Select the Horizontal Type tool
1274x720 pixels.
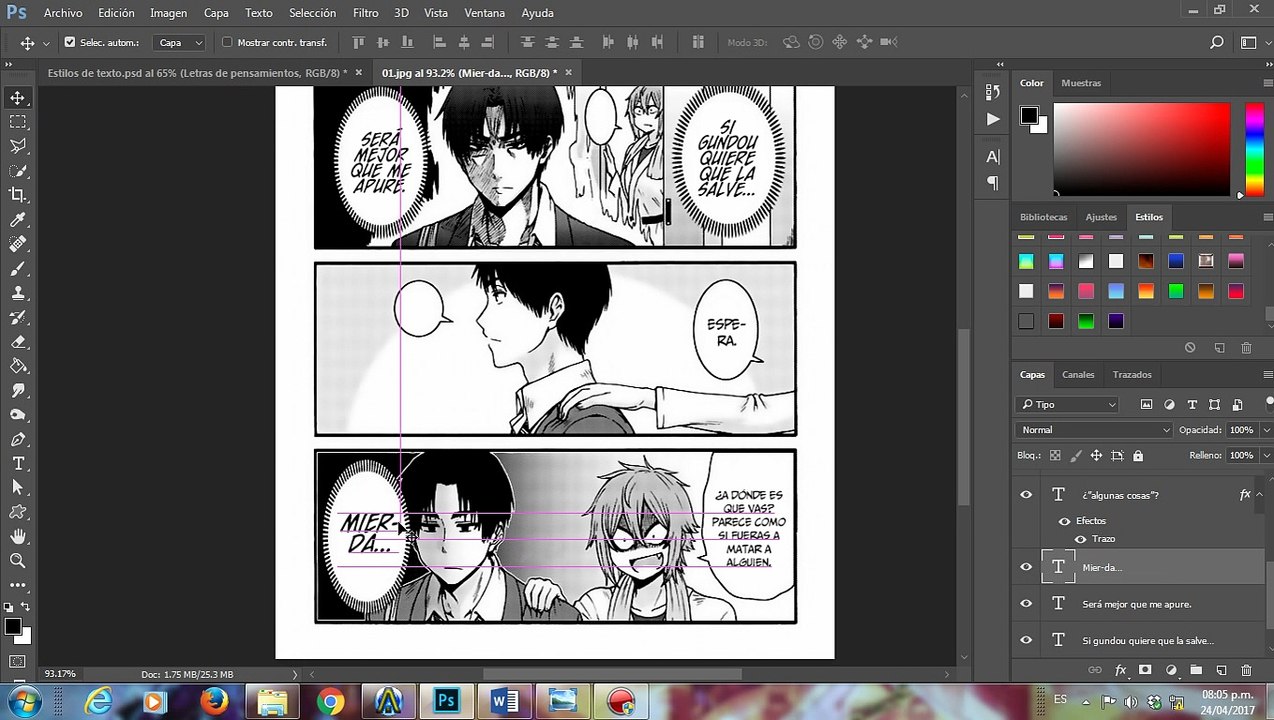coord(18,464)
